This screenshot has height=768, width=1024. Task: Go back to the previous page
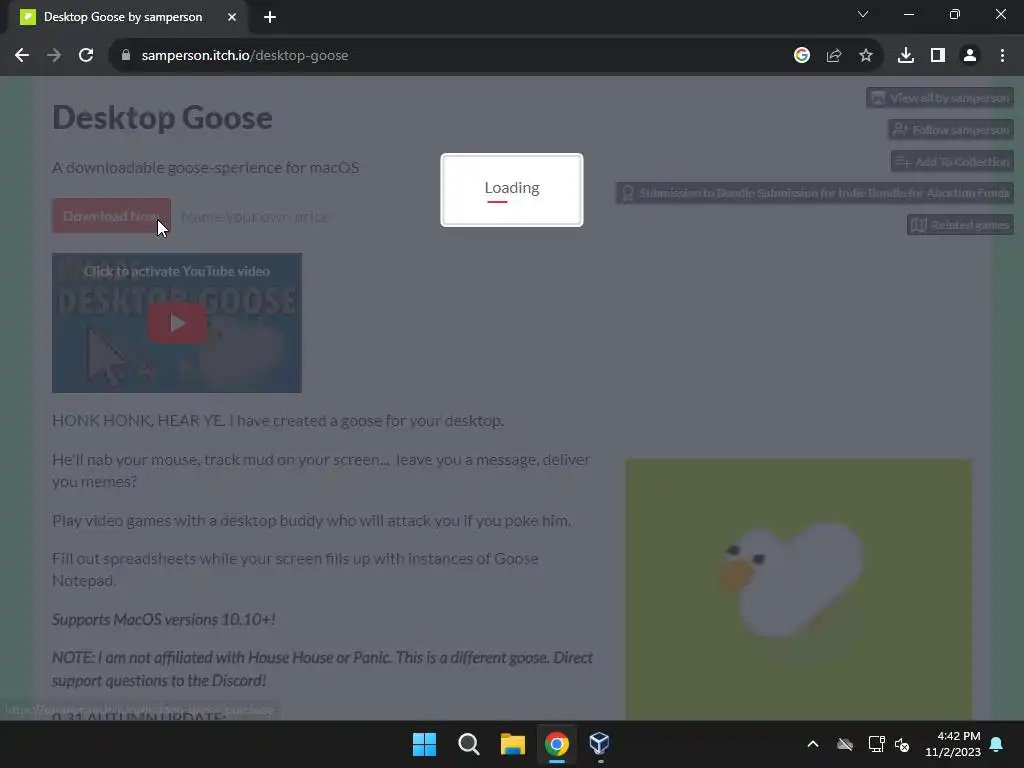click(x=22, y=56)
